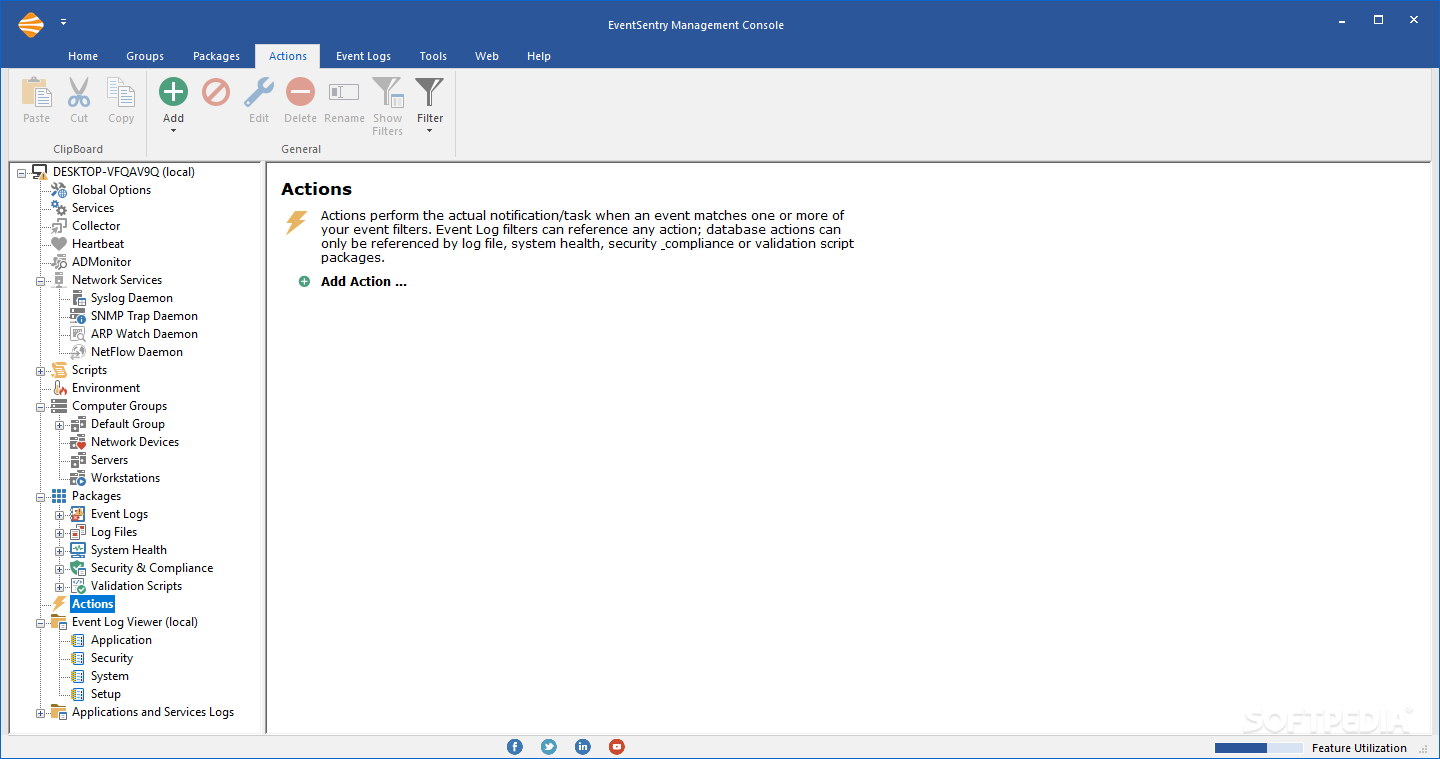This screenshot has height=759, width=1440.
Task: Switch to the Home ribbon tab
Action: 83,56
